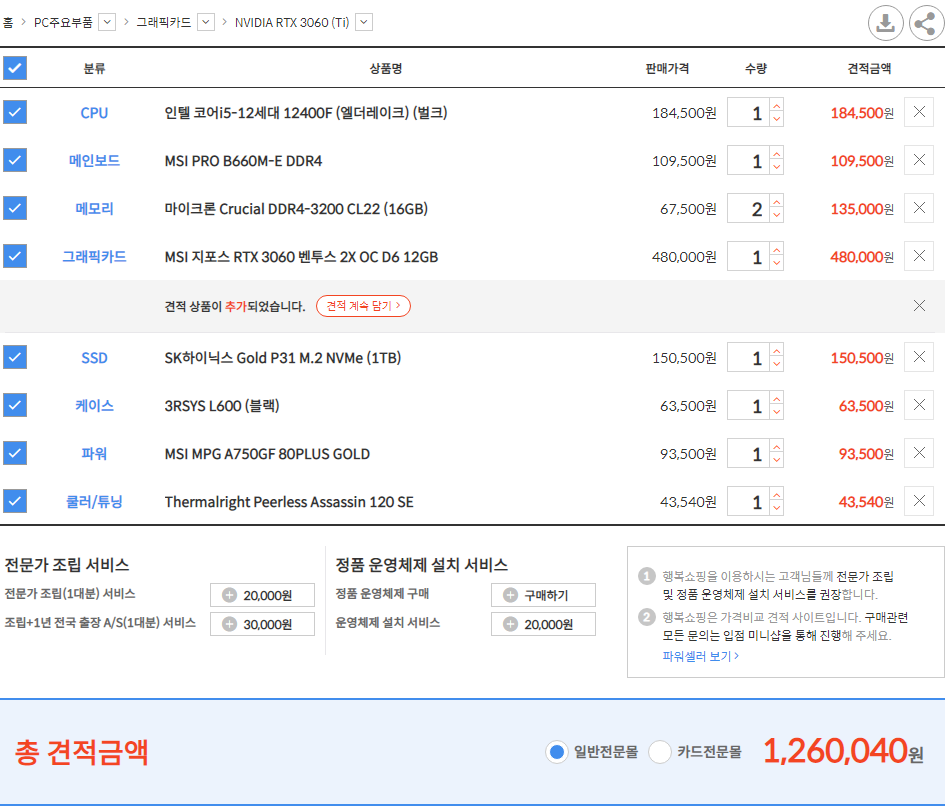Add 조립+1년 출장 A/S 30,000원 service
949x809 pixels.
pos(262,624)
